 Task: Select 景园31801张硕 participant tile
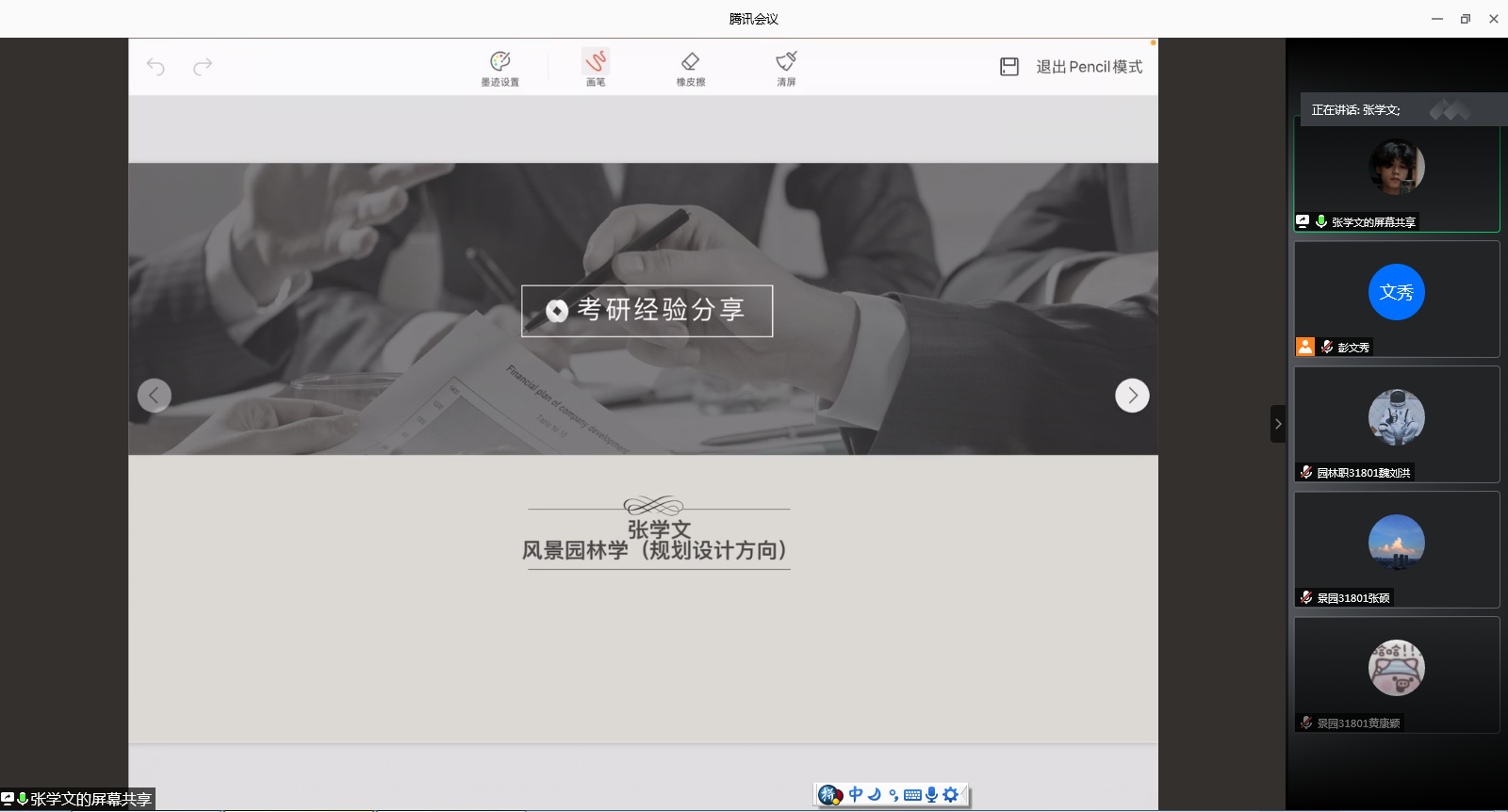click(1396, 548)
